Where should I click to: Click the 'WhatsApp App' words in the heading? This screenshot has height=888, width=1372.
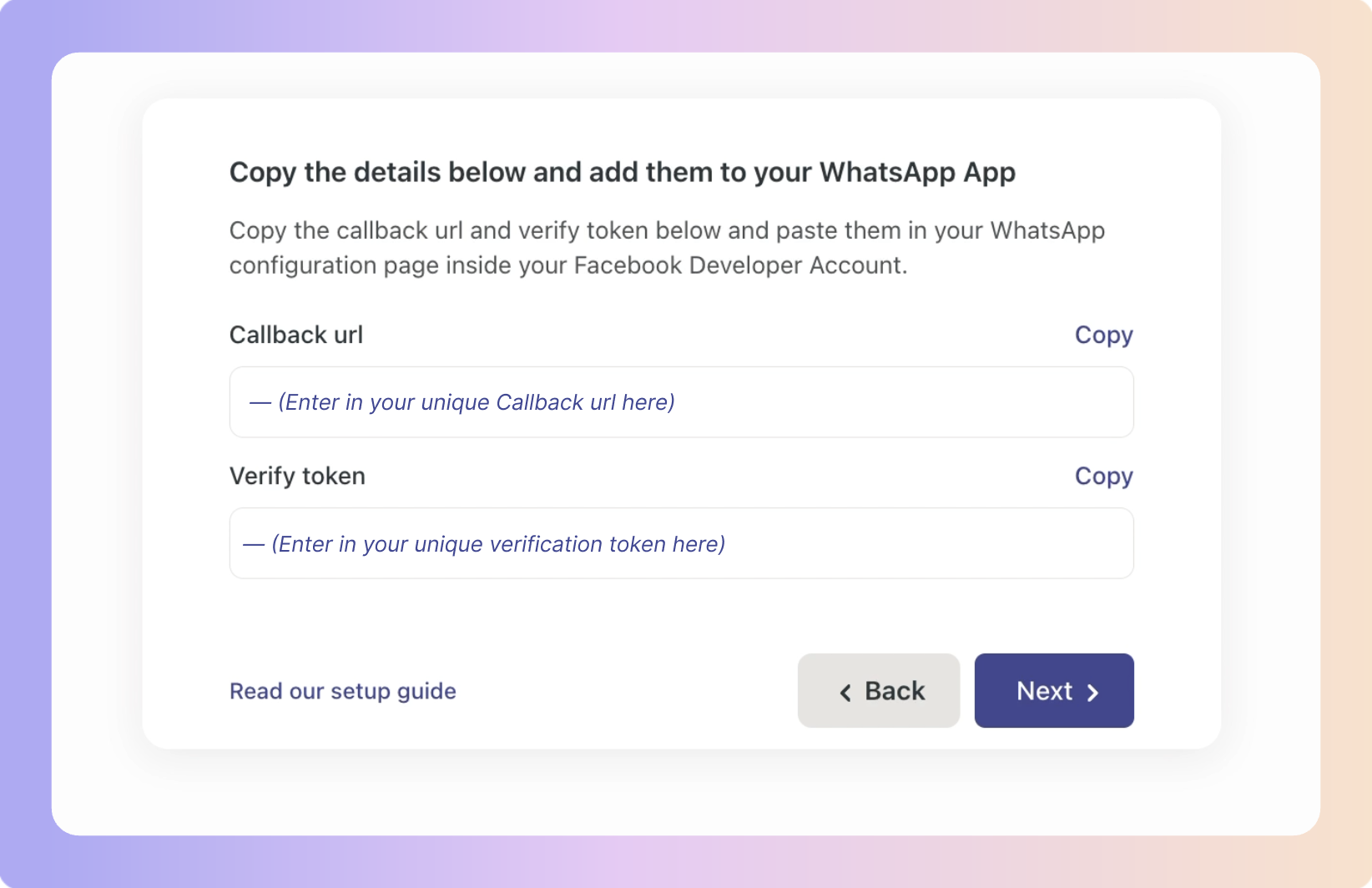[917, 172]
